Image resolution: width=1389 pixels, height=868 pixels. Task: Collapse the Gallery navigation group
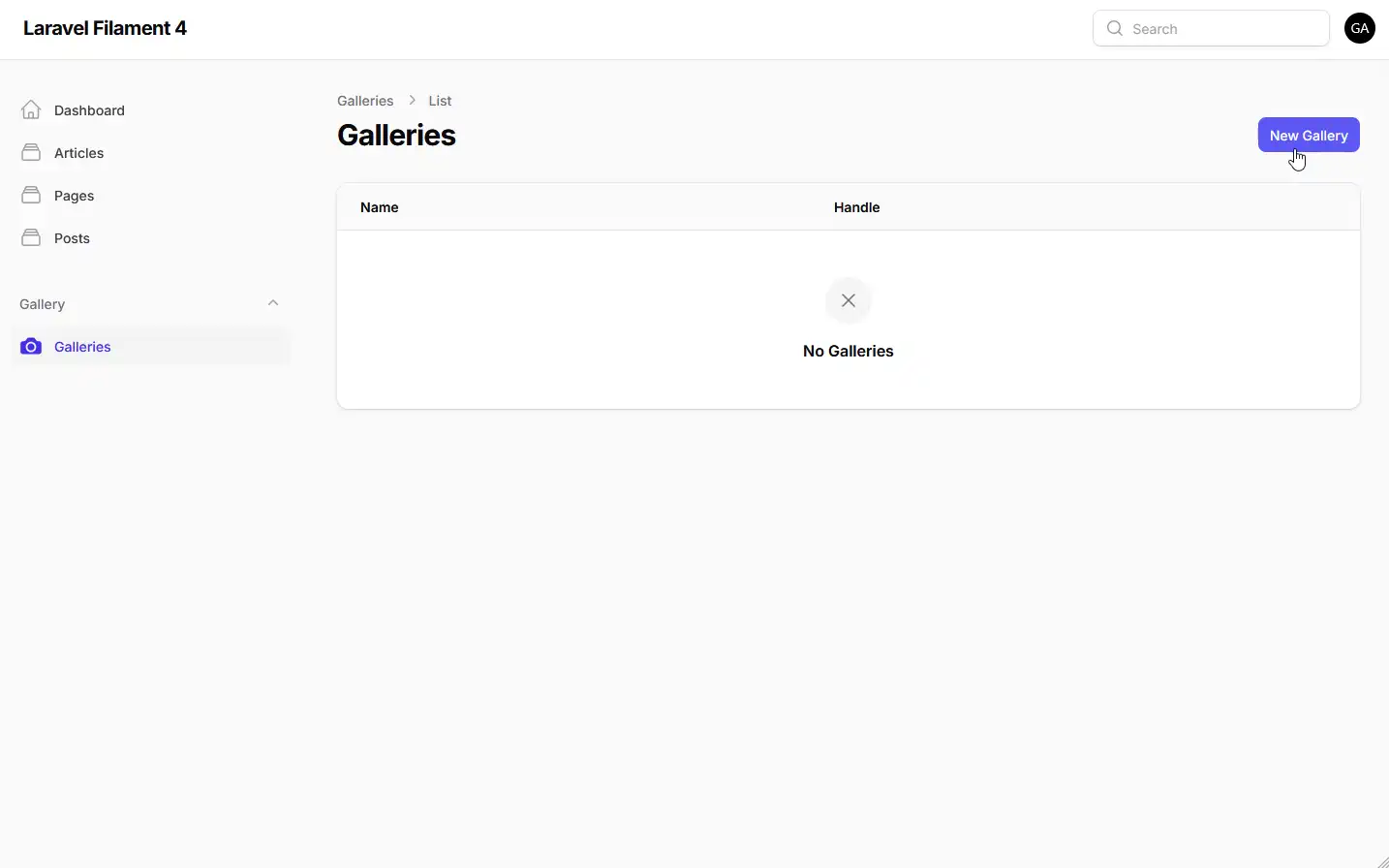coord(273,302)
